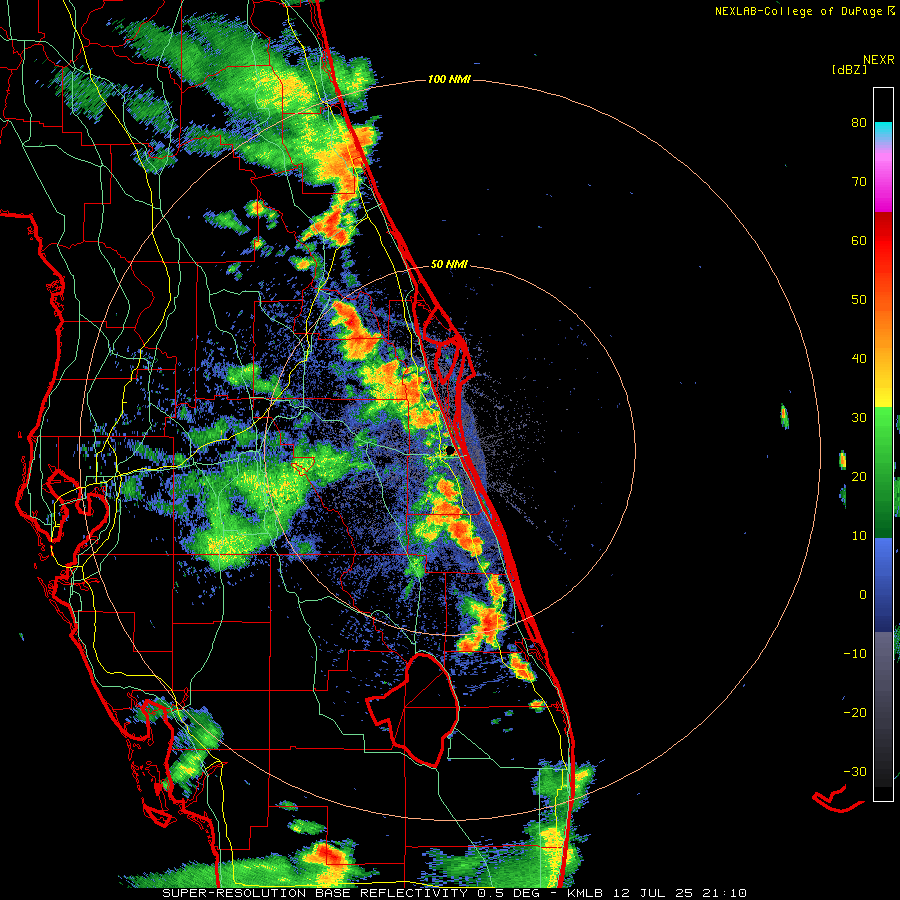This screenshot has height=900, width=900.
Task: Click the NEXLAB-College of DuPage header text
Action: [x=805, y=11]
